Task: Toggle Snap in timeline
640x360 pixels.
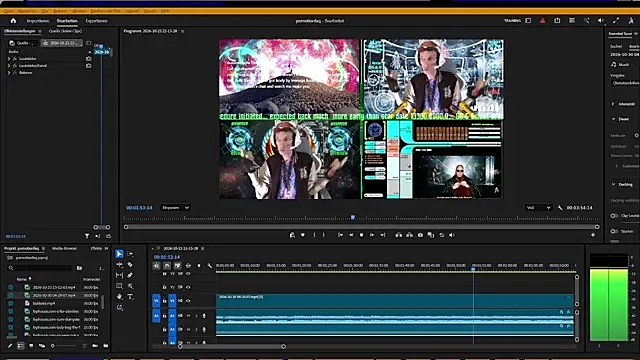Action: point(167,266)
